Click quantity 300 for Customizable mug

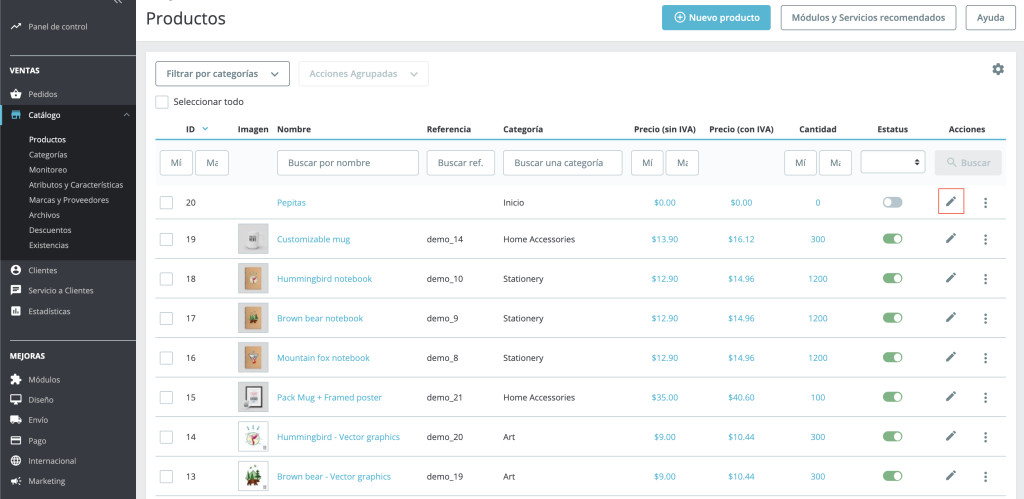pyautogui.click(x=818, y=239)
